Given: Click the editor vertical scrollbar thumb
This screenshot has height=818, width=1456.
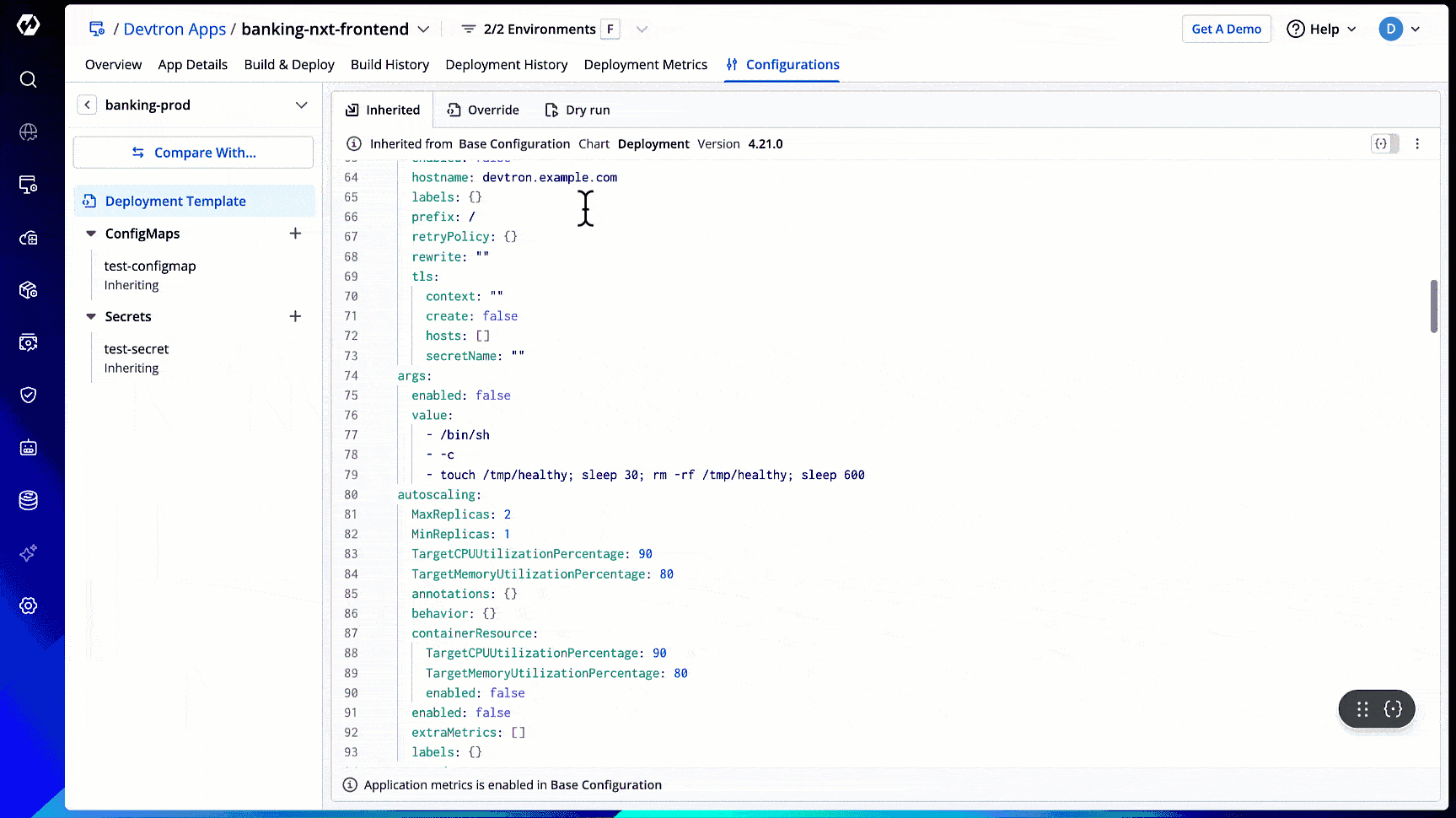Looking at the screenshot, I should (x=1433, y=306).
